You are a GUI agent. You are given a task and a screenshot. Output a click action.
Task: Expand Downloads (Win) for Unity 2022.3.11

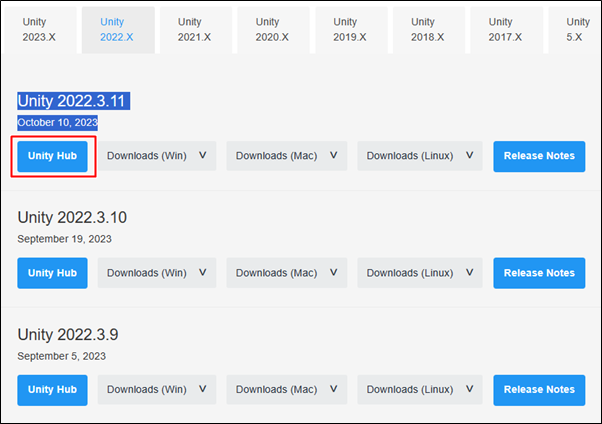pyautogui.click(x=157, y=156)
